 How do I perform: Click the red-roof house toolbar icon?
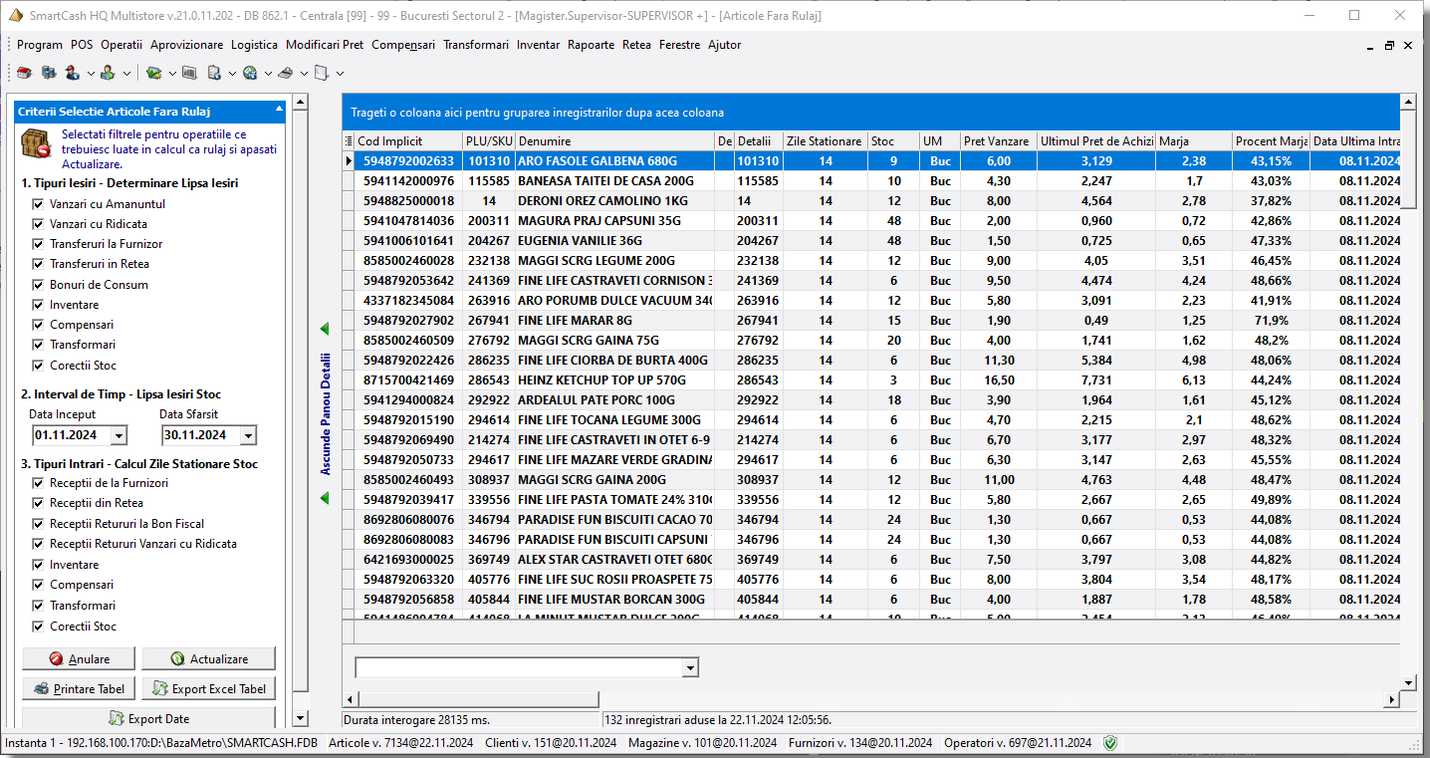pos(24,73)
